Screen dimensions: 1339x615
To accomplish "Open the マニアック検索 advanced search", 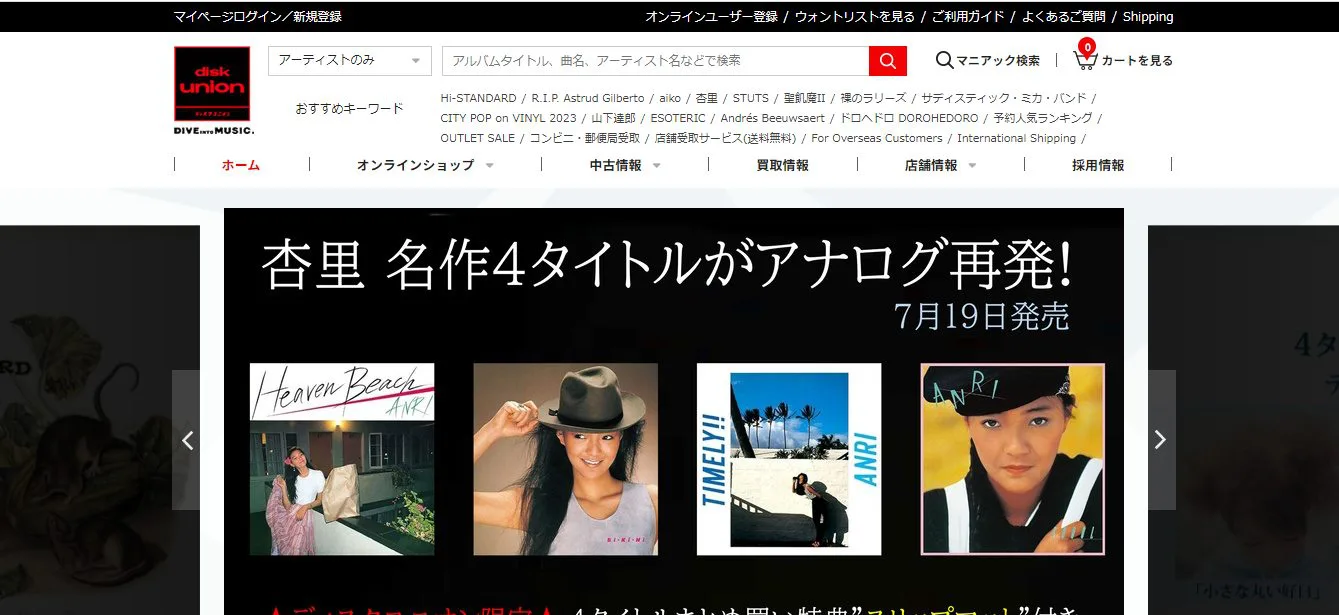I will pyautogui.click(x=987, y=61).
